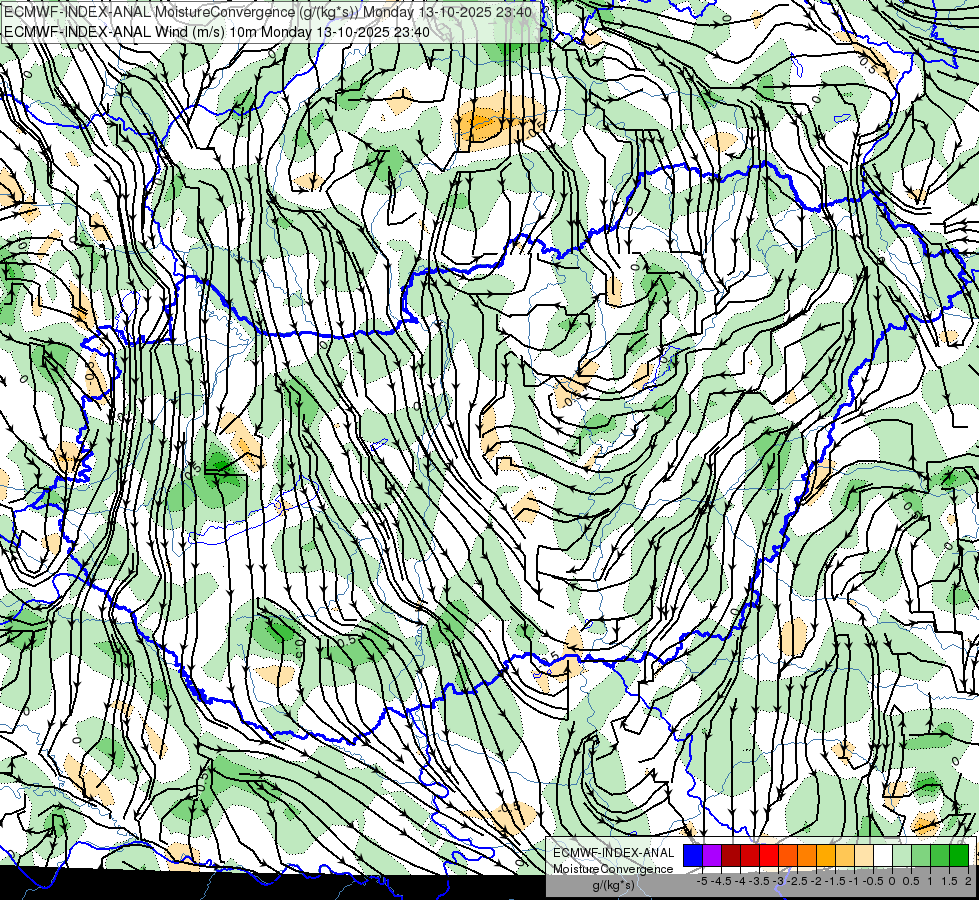Click the -0.5 tick label in legend
979x900 pixels.
click(x=873, y=881)
